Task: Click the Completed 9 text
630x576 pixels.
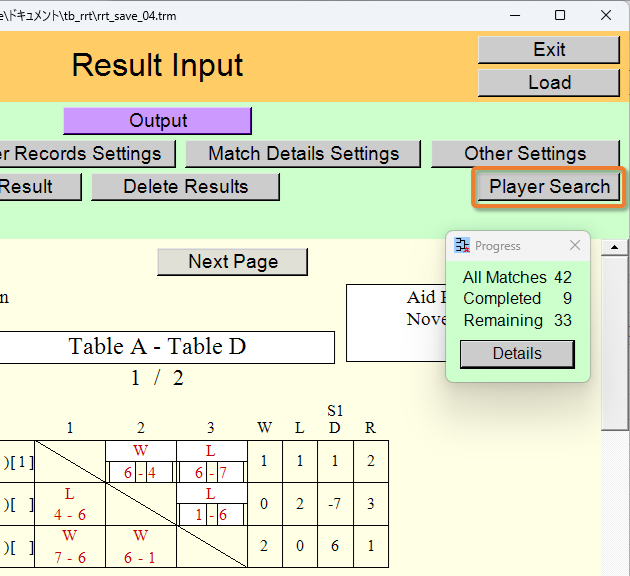Action: tap(518, 299)
